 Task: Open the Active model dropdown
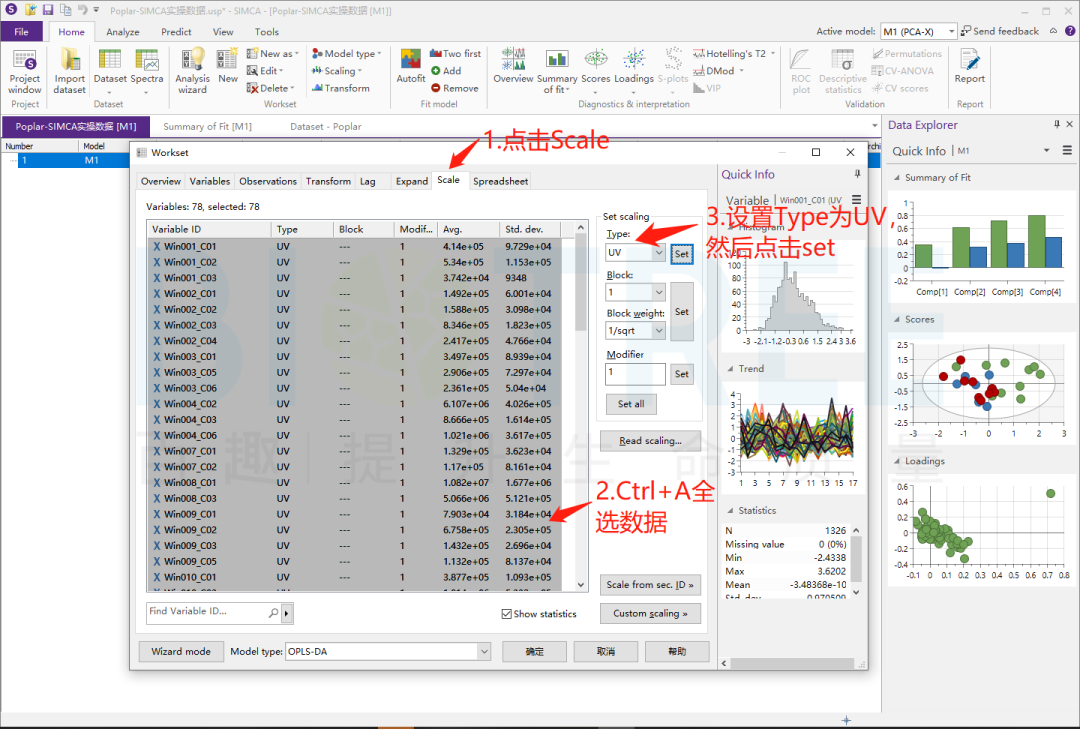coord(950,32)
